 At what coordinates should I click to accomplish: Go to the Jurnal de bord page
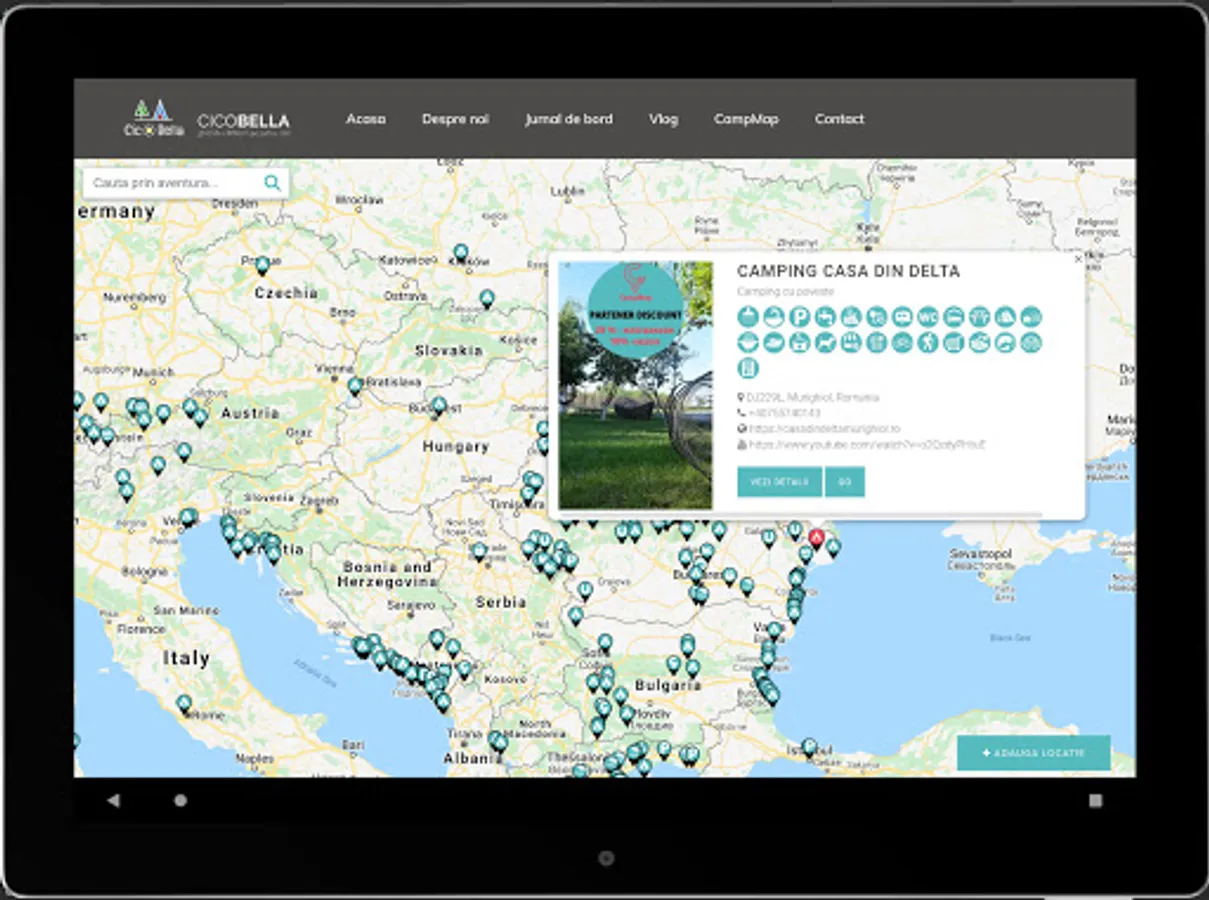(x=568, y=119)
